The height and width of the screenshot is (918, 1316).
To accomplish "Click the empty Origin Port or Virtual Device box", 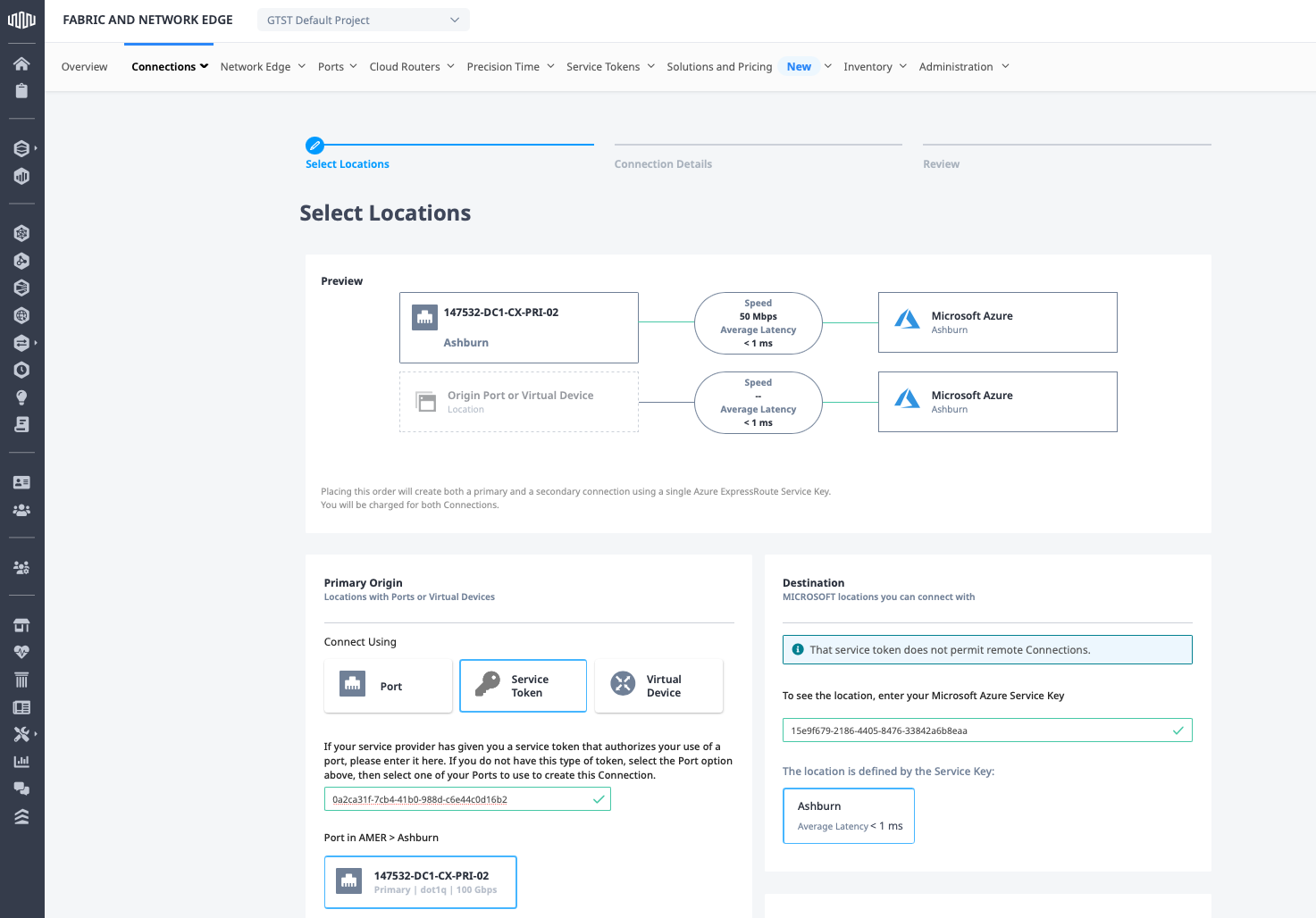I will [519, 402].
